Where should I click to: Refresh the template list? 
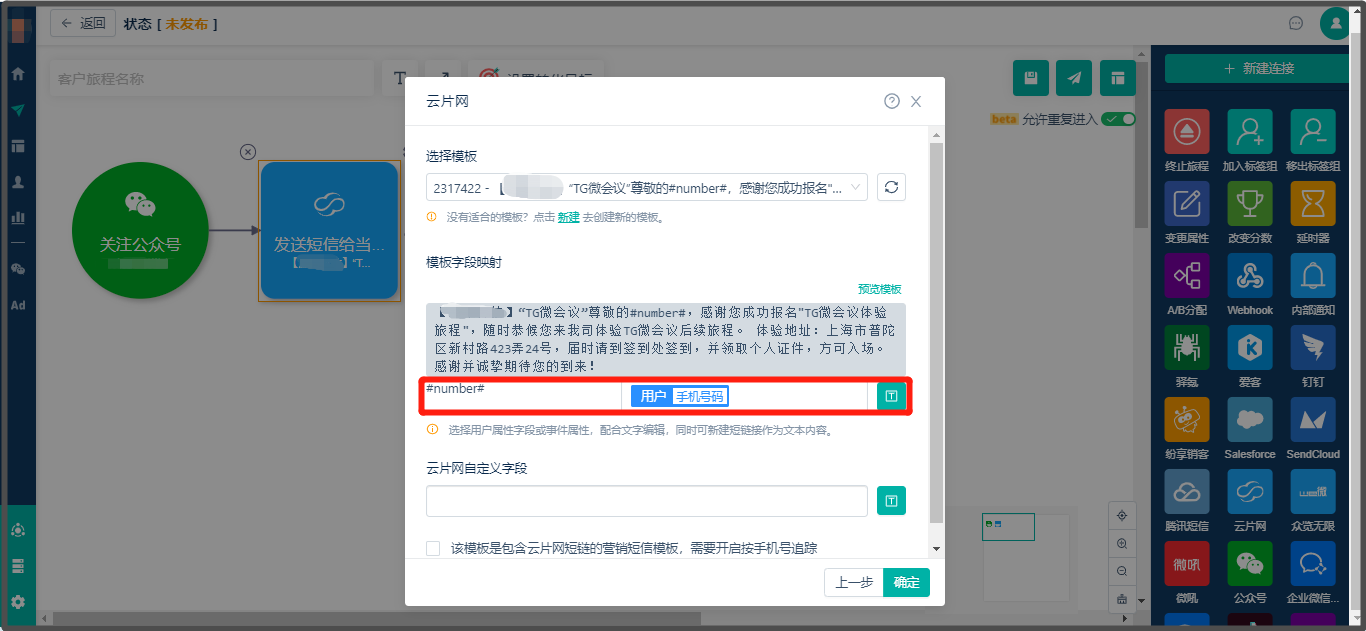(x=891, y=187)
